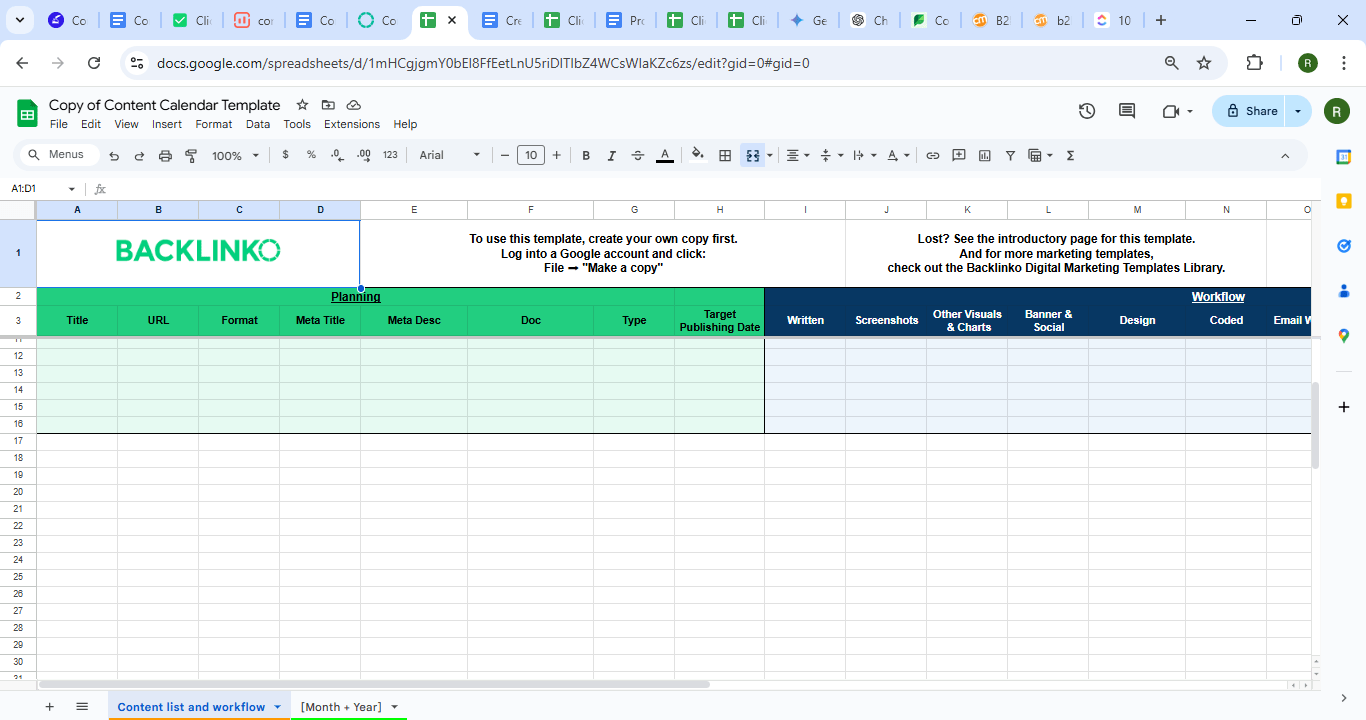Screen dimensions: 1366x720
Task: Collapse the toolbar with caret
Action: [1285, 155]
